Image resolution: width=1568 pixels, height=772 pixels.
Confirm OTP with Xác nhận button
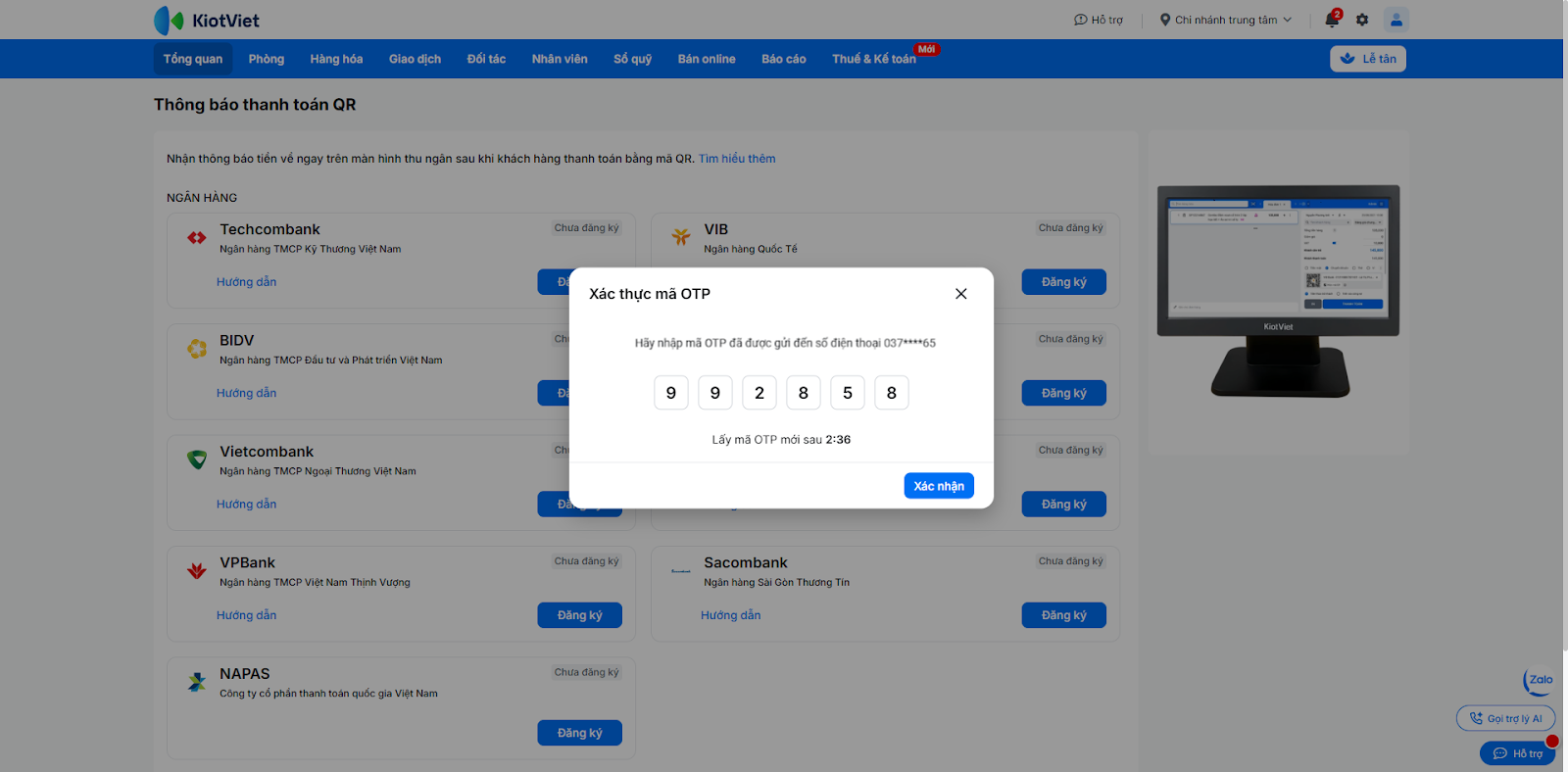(939, 486)
